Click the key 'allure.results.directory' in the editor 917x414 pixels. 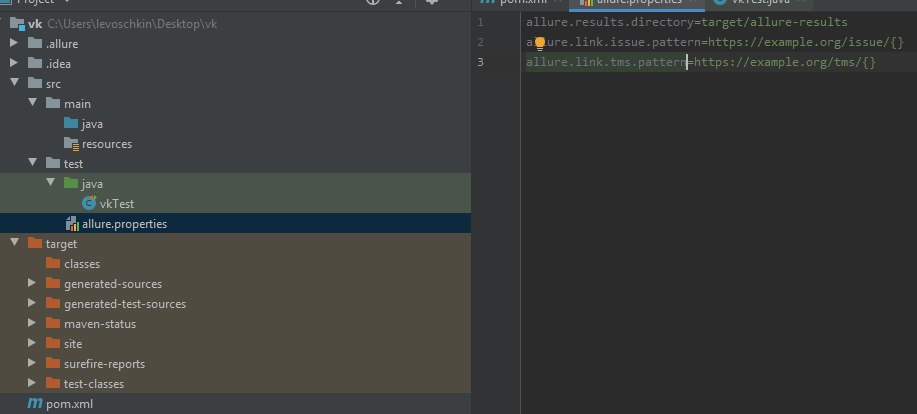pyautogui.click(x=610, y=22)
